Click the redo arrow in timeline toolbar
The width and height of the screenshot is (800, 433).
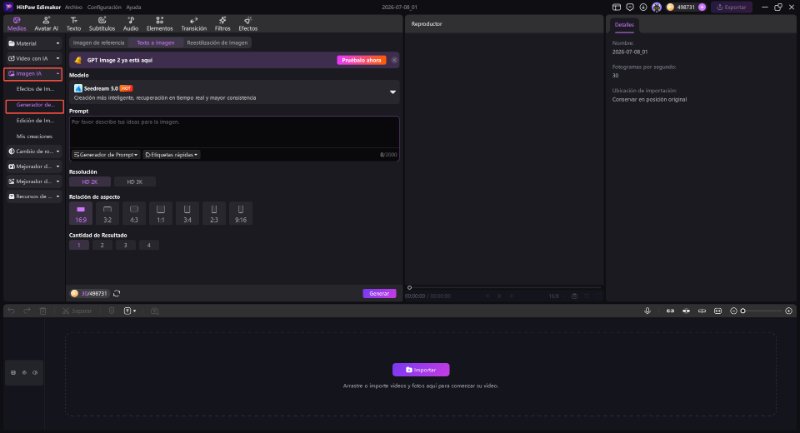point(27,311)
